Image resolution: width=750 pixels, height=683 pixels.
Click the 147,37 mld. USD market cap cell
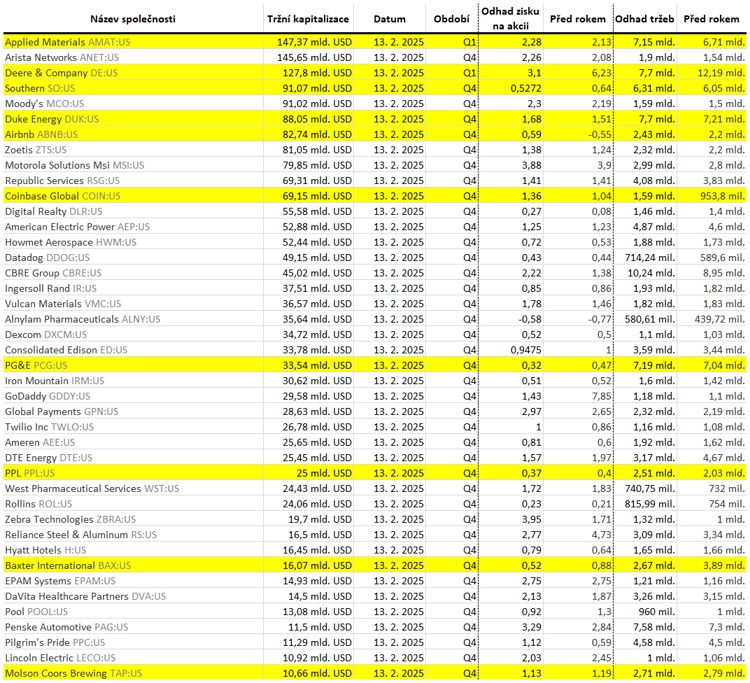click(x=314, y=42)
